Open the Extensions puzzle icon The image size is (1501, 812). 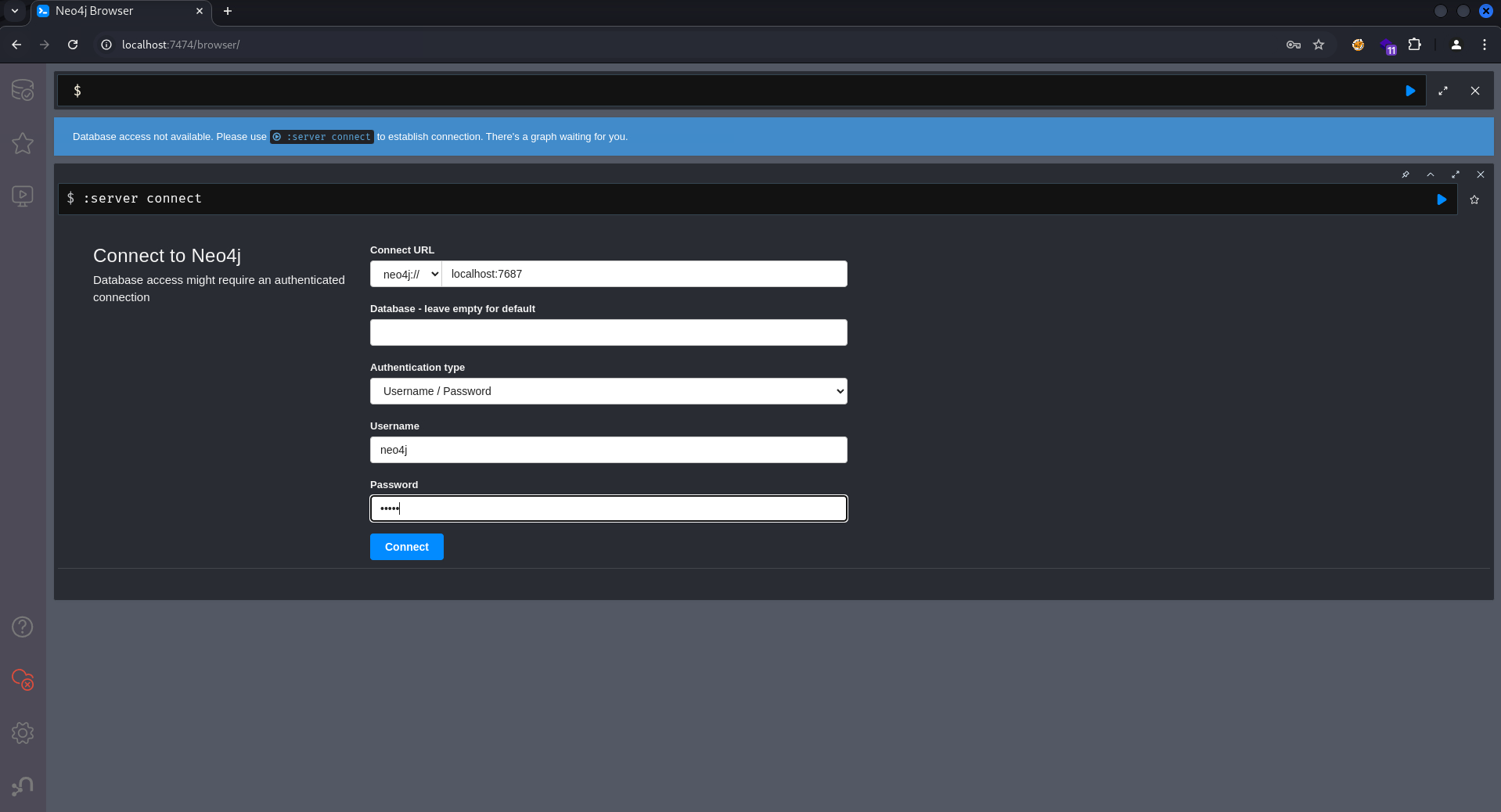coord(1415,45)
